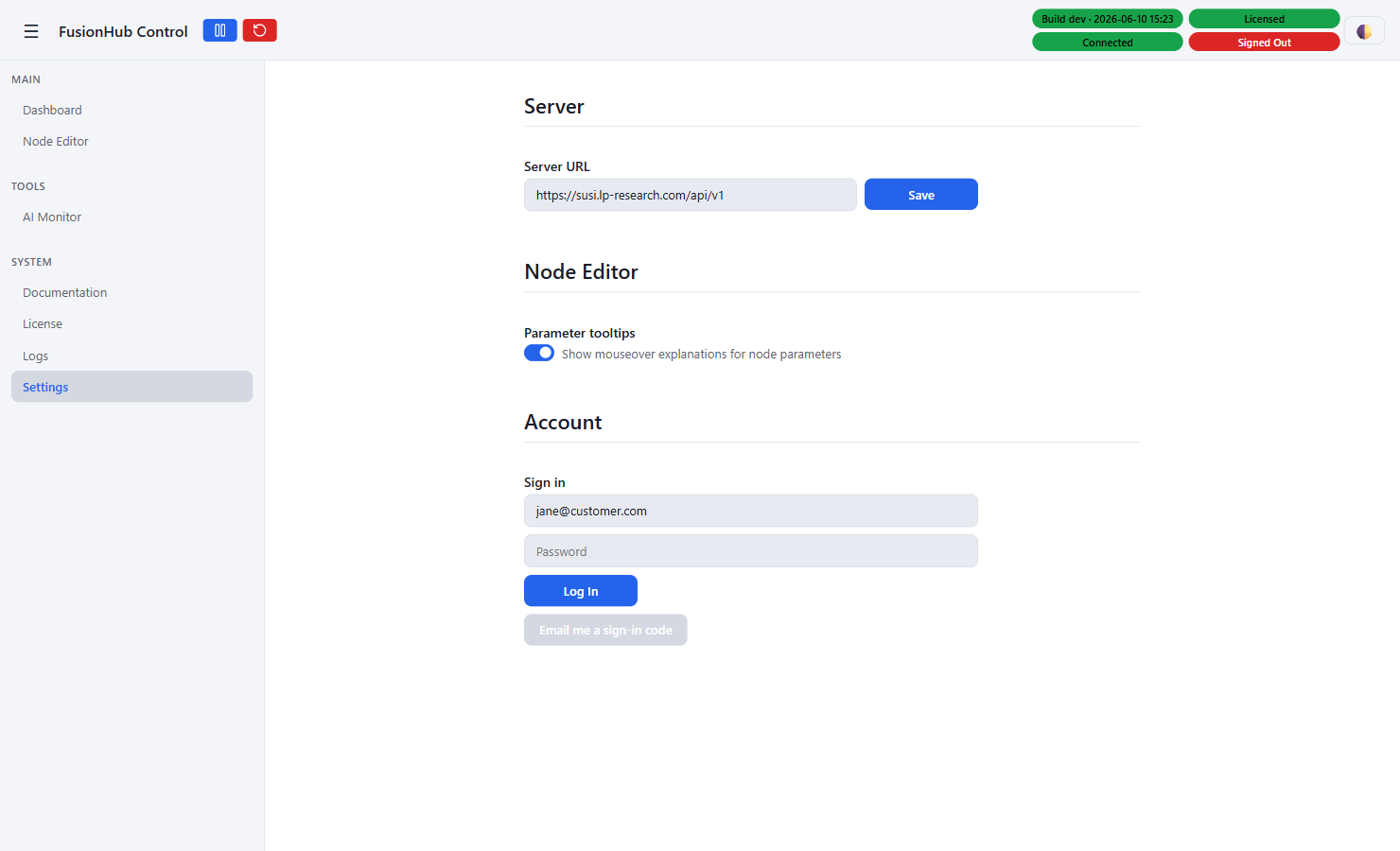Open Node Editor in the sidebar
Image resolution: width=1400 pixels, height=851 pixels.
[x=131, y=141]
